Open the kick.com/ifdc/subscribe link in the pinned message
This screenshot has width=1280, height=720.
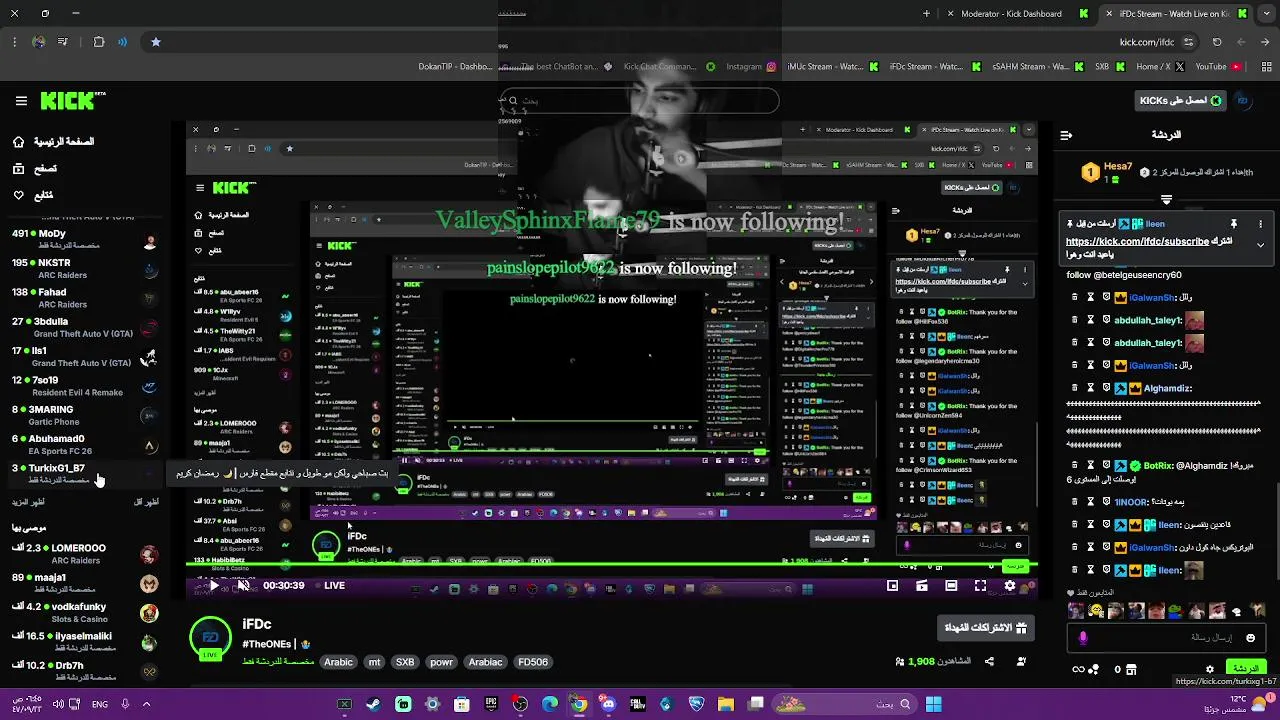click(1137, 242)
